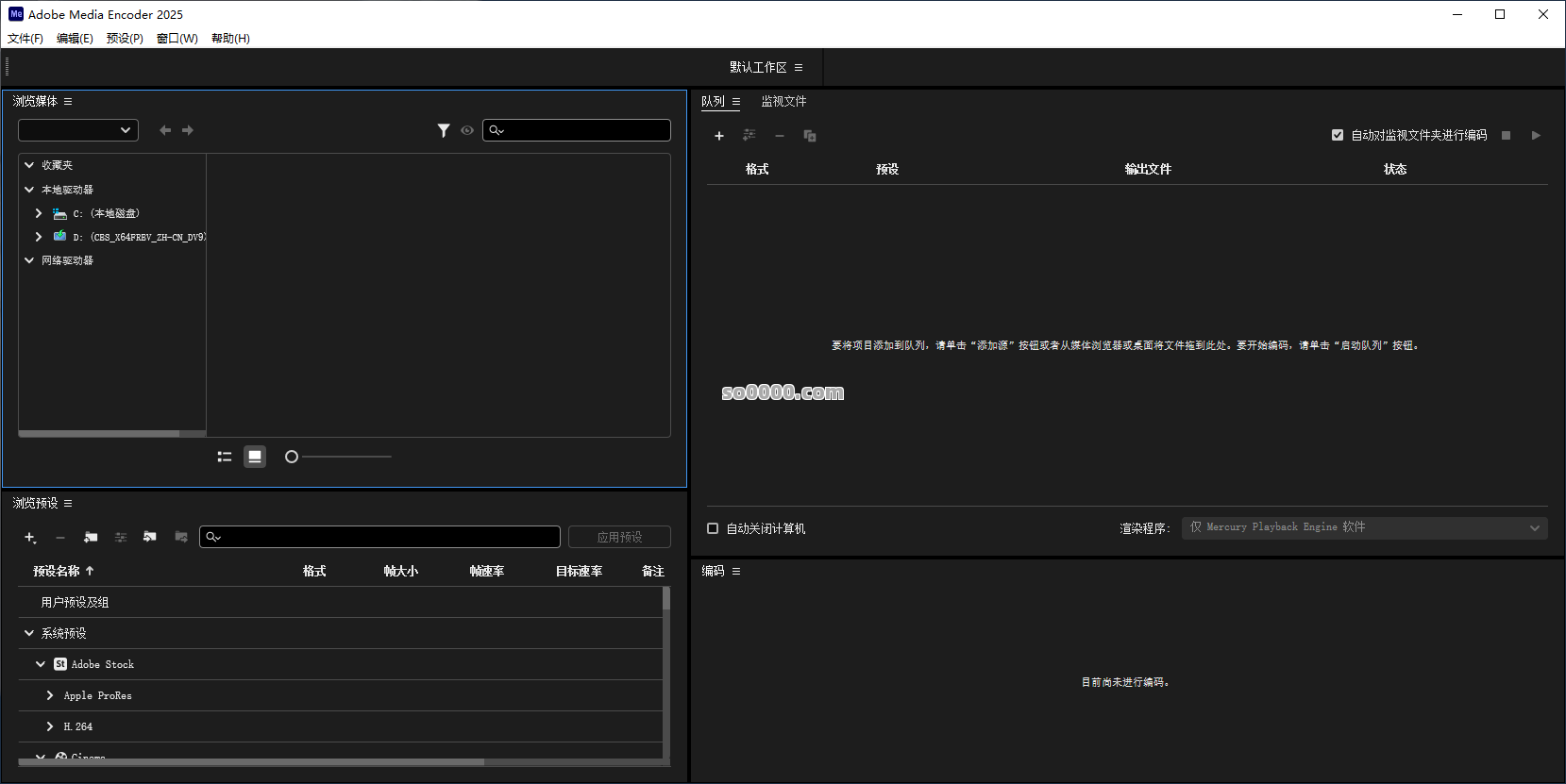
Task: Click the add source plus icon in queue
Action: 719,136
